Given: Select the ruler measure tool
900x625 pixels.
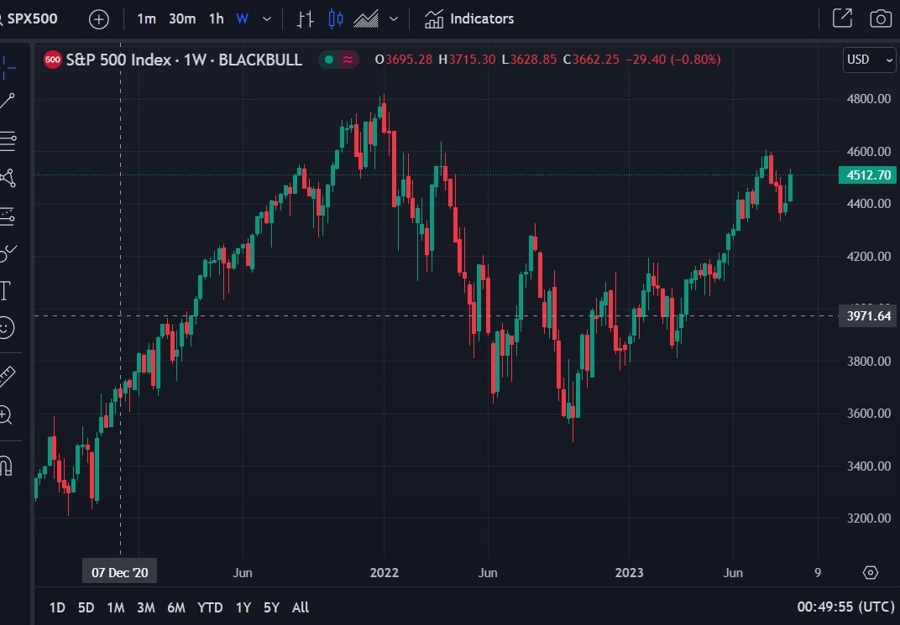Looking at the screenshot, I should pyautogui.click(x=7, y=376).
